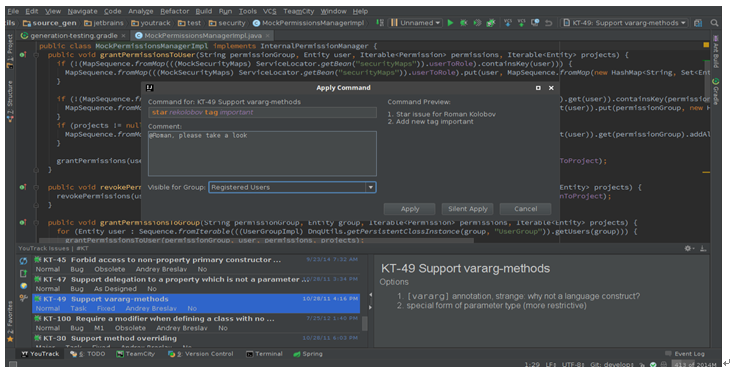Click the undo revert arrow in toolbar
Viewport: 736px width, 373px height.
(x=548, y=23)
